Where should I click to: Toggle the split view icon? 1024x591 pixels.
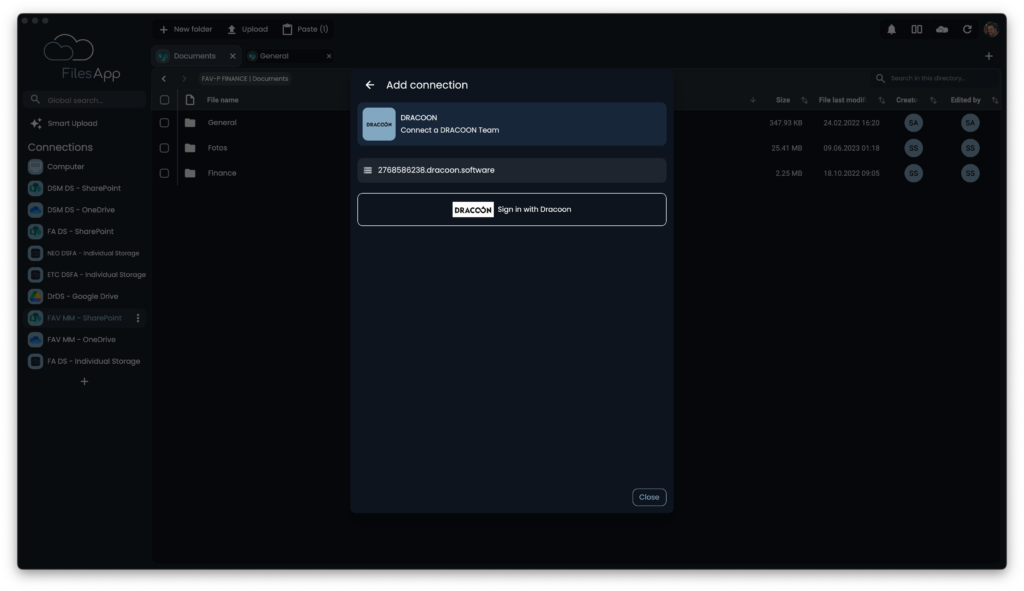[x=917, y=29]
